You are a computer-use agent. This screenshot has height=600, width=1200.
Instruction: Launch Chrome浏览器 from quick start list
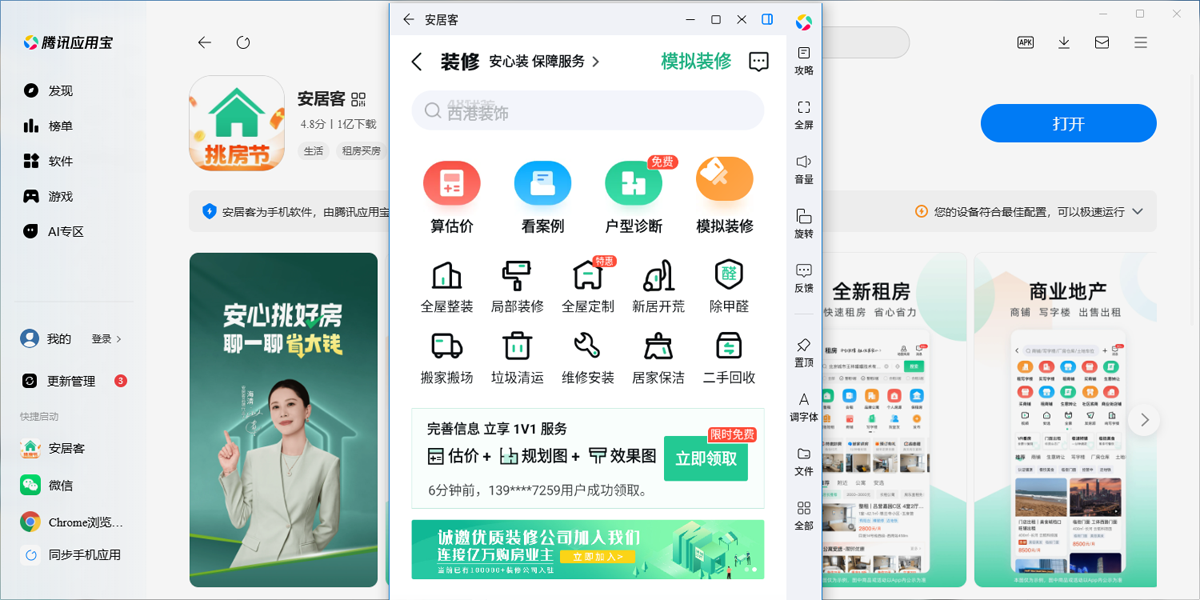[x=73, y=522]
